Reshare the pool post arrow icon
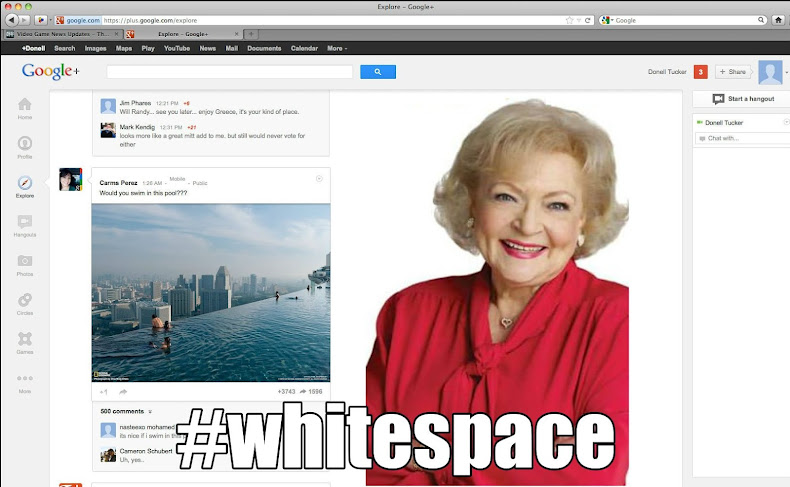This screenshot has height=487, width=790. (x=123, y=392)
